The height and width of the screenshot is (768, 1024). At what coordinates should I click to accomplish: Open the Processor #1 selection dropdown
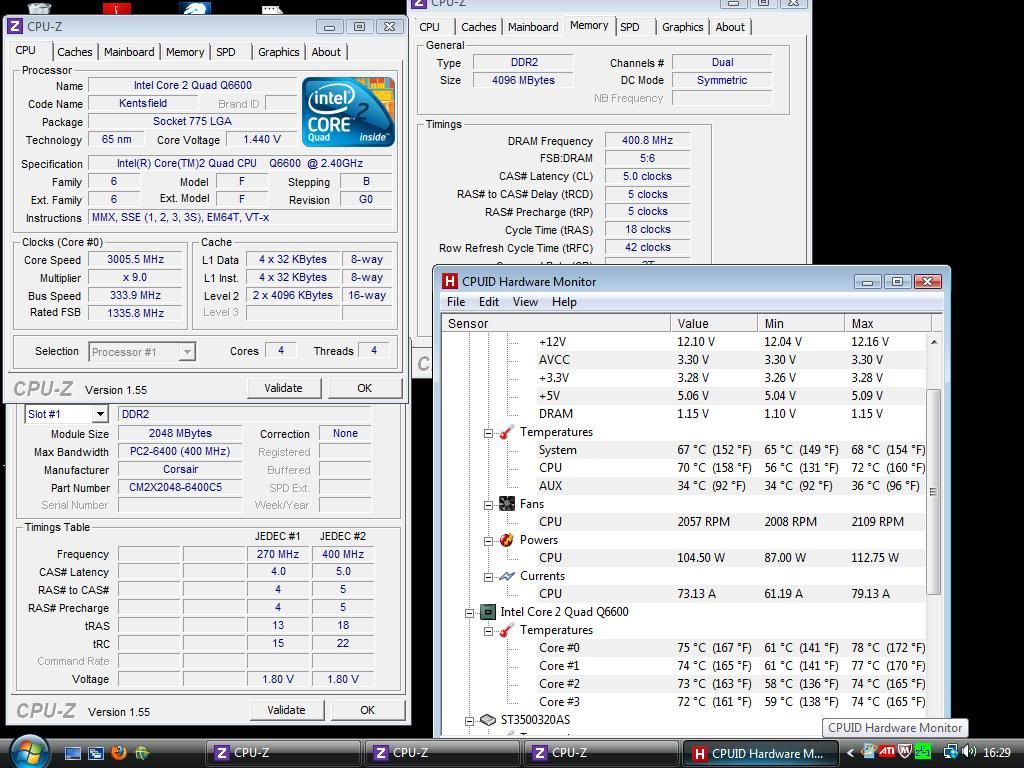(187, 352)
